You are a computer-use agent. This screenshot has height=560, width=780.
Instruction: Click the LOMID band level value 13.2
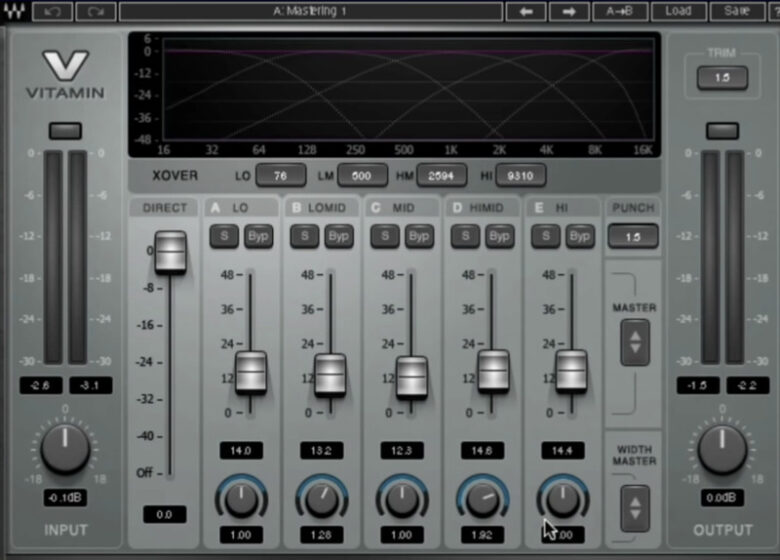(321, 451)
